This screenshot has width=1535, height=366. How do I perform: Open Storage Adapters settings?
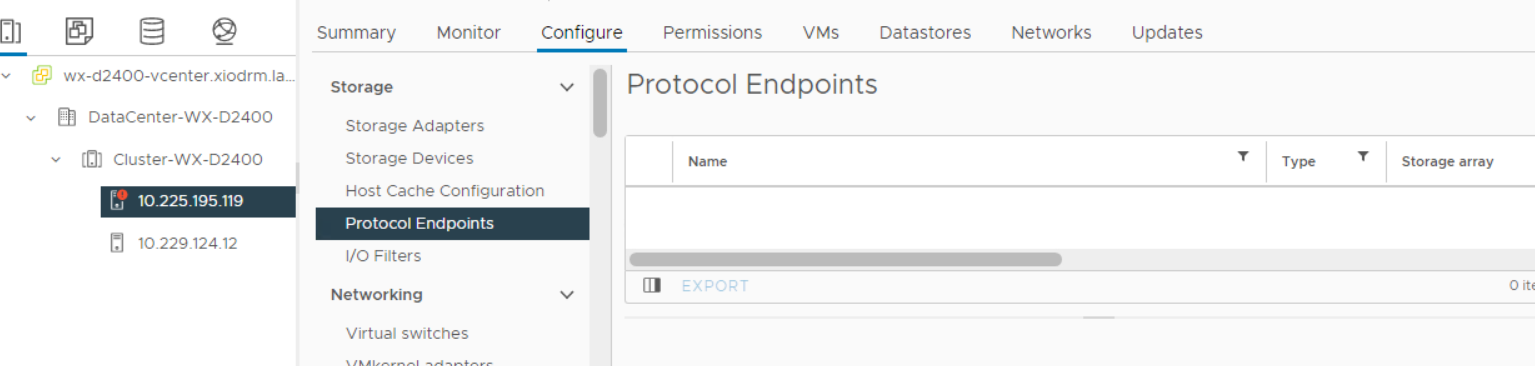pyautogui.click(x=415, y=126)
